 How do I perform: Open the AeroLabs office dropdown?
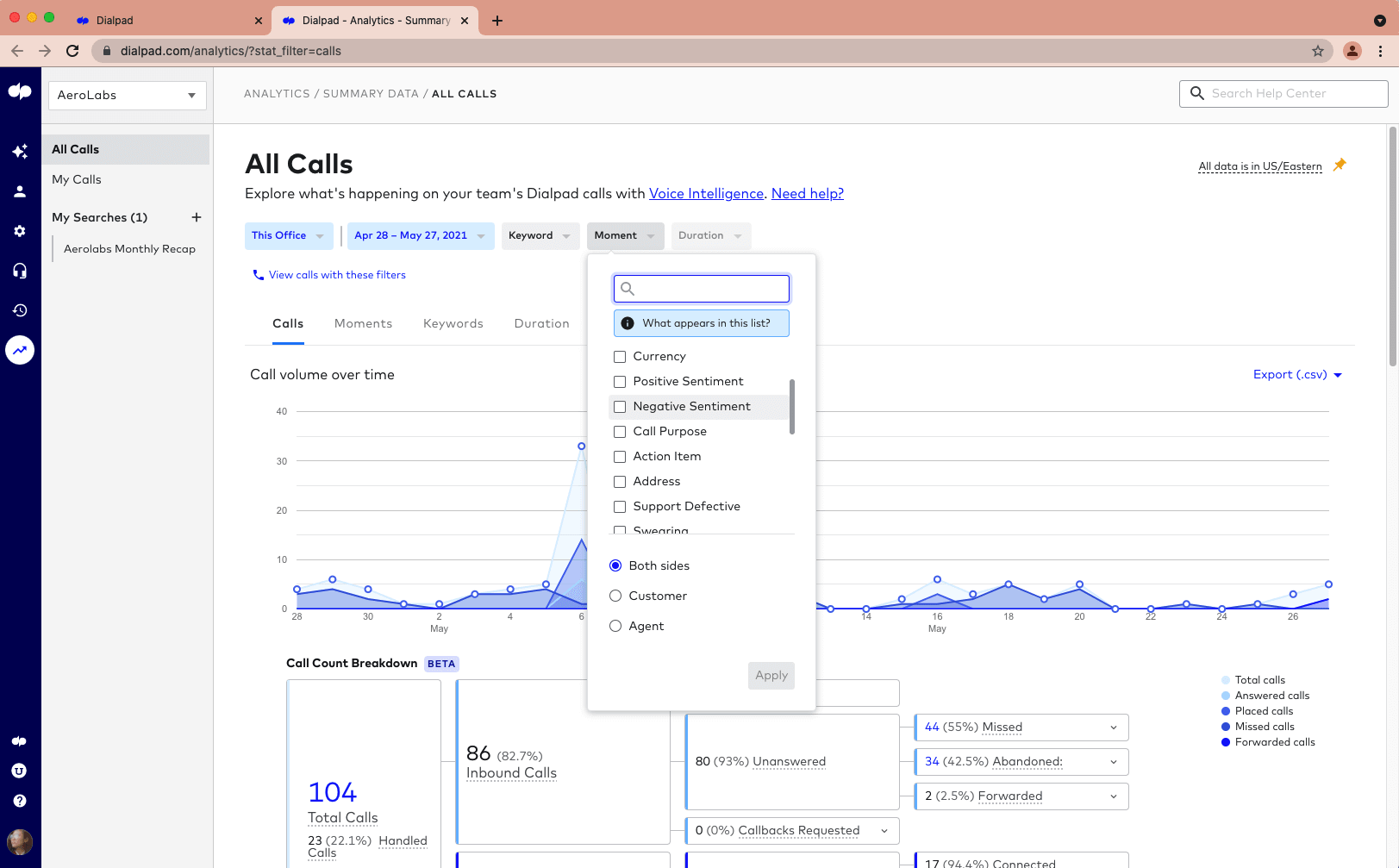[x=127, y=96]
